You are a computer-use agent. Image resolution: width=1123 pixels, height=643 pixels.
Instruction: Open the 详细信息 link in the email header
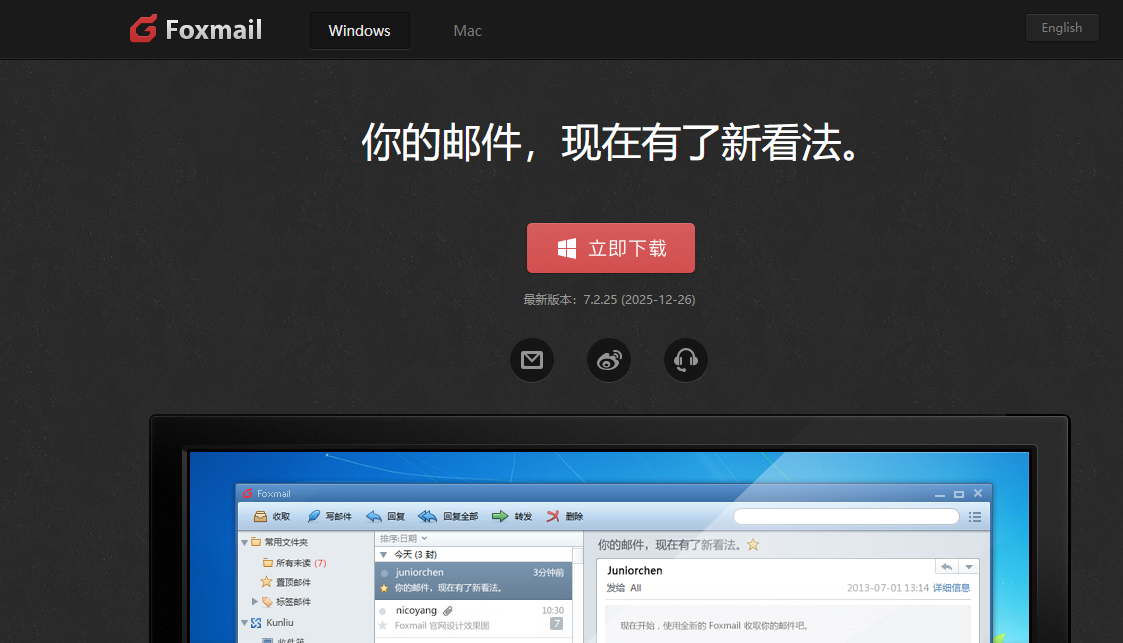[x=951, y=587]
